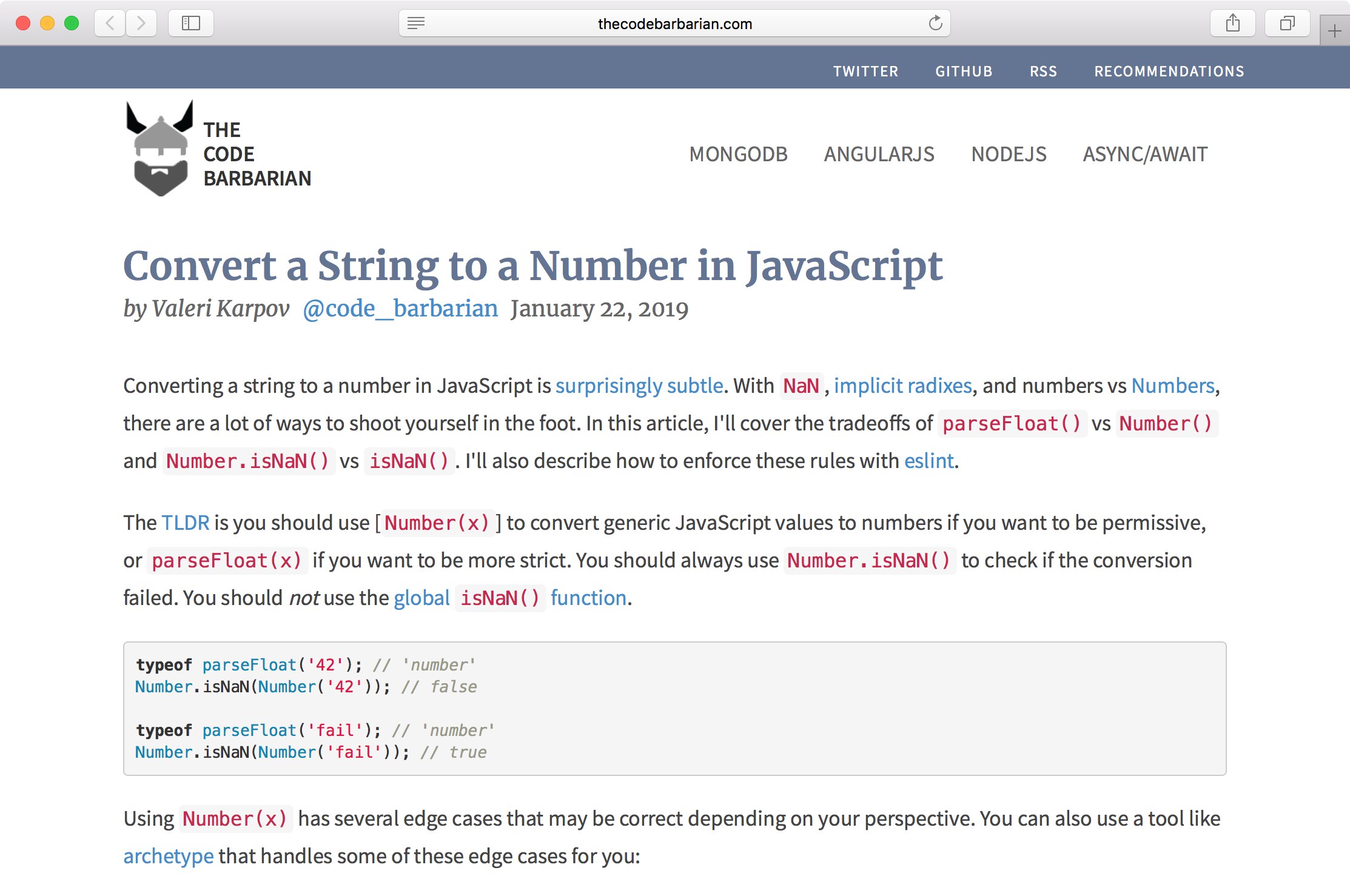Open the 'eslint' link
1350x896 pixels.
[x=929, y=461]
